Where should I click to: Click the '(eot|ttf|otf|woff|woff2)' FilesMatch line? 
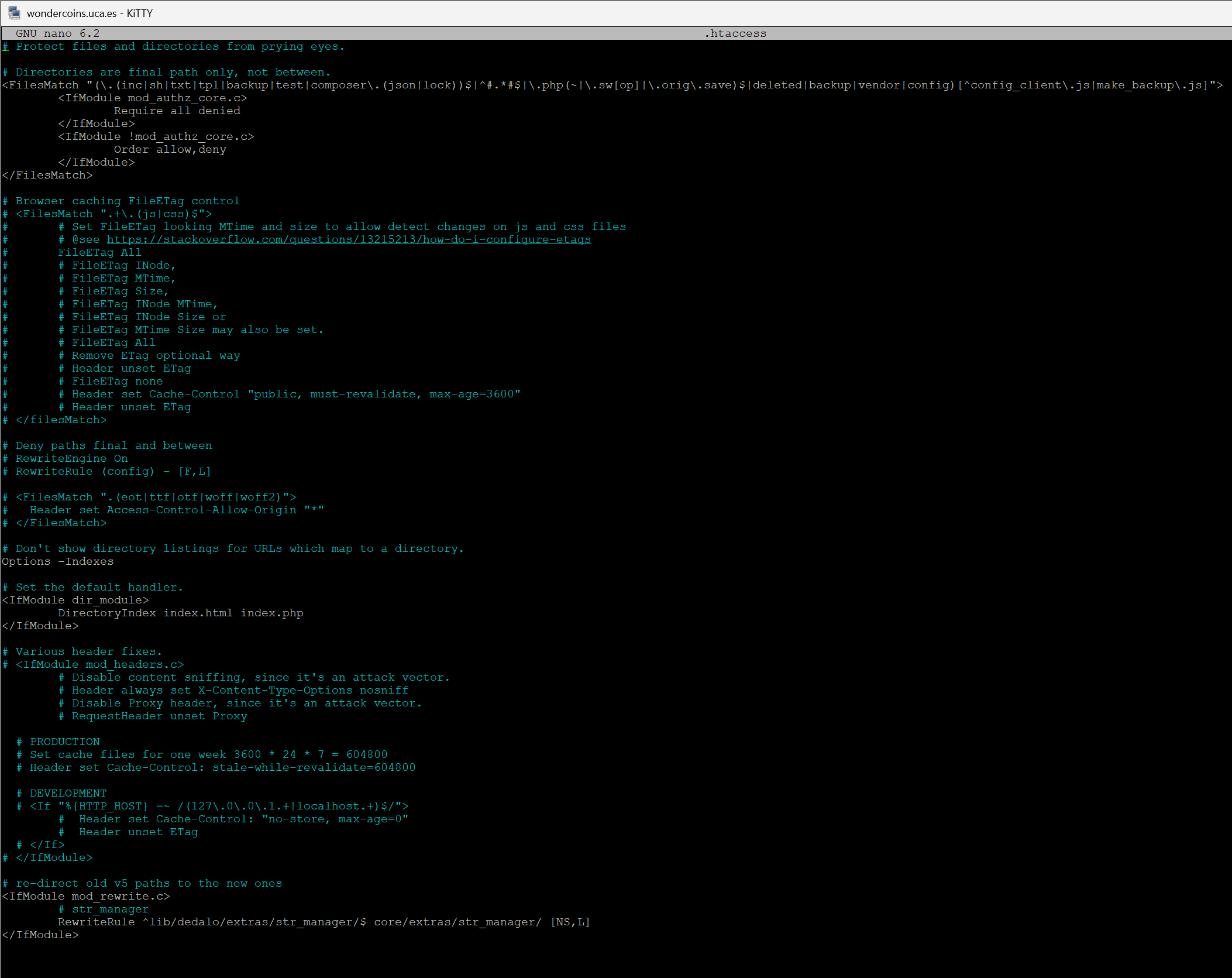click(149, 497)
